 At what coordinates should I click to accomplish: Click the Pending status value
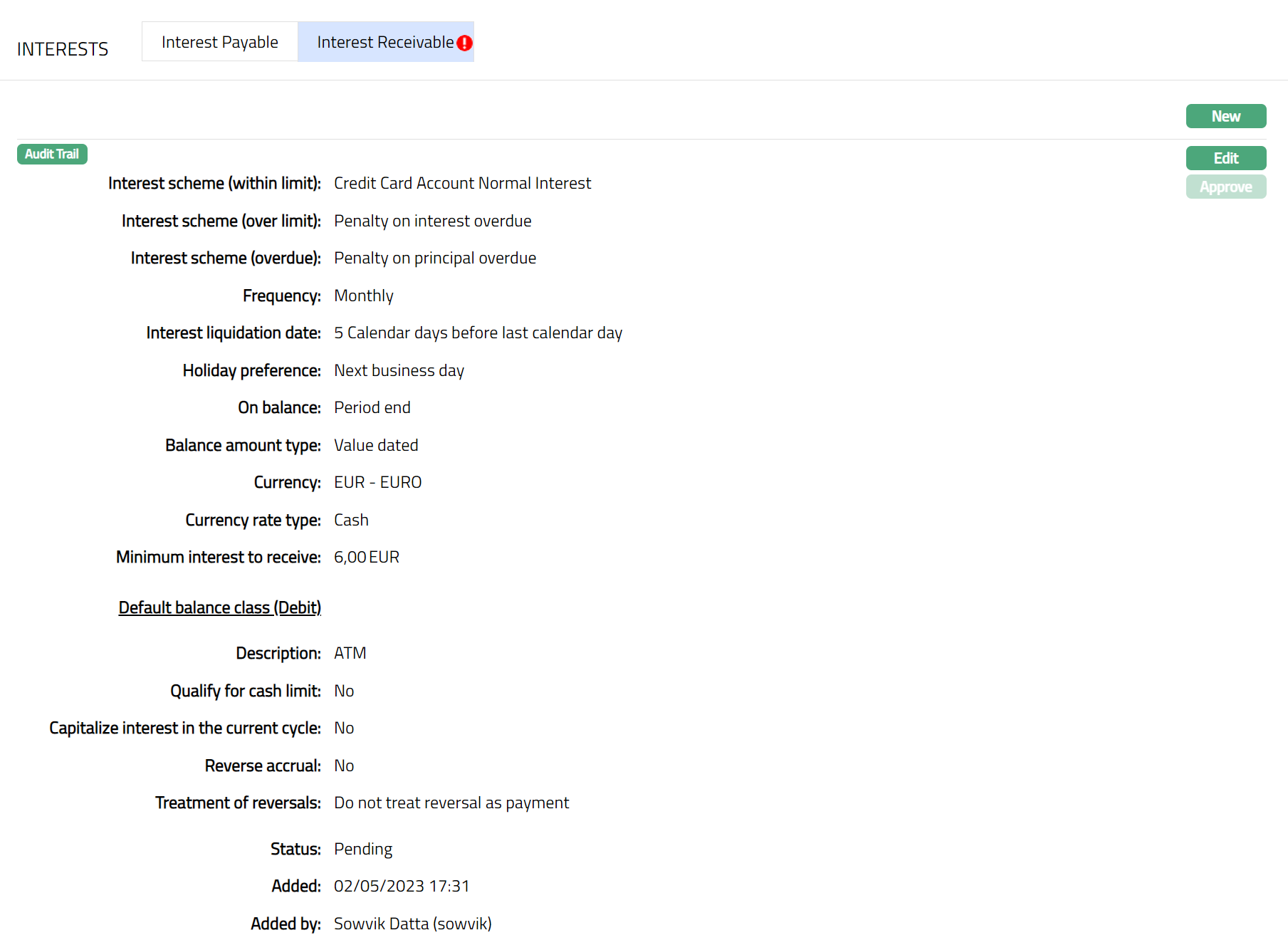[x=362, y=850]
